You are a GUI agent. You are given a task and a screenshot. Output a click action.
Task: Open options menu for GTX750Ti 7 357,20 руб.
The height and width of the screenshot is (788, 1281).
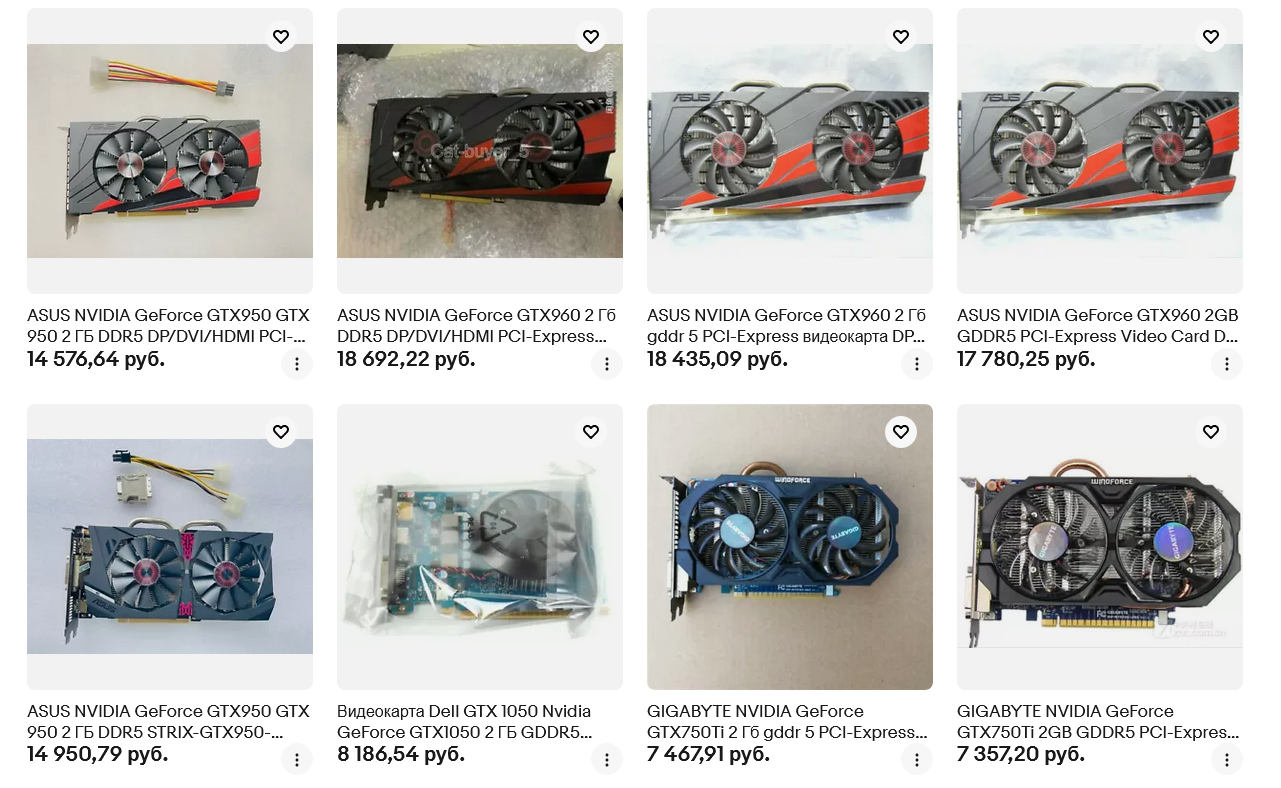1227,760
